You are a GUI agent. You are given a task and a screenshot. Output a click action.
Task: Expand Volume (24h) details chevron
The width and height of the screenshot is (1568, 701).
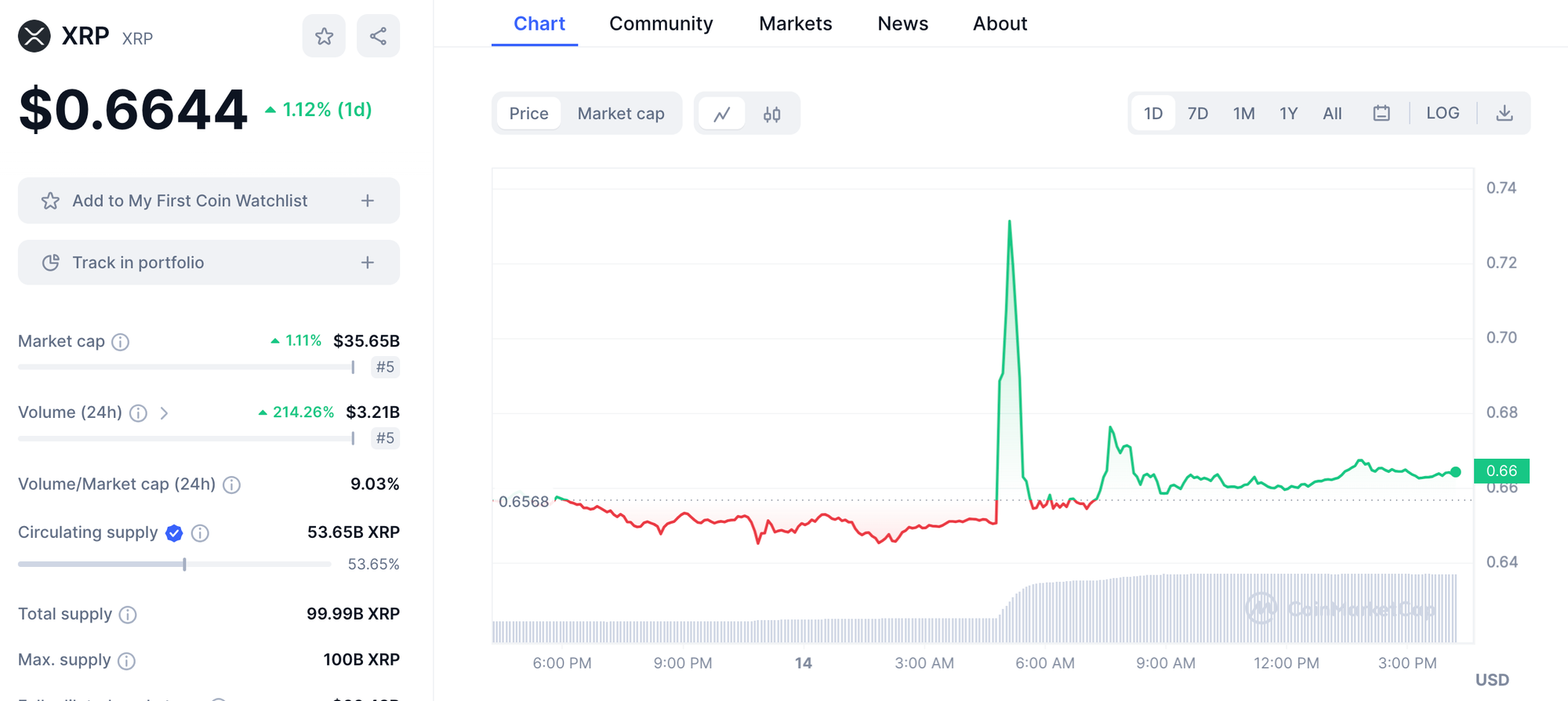click(x=164, y=413)
